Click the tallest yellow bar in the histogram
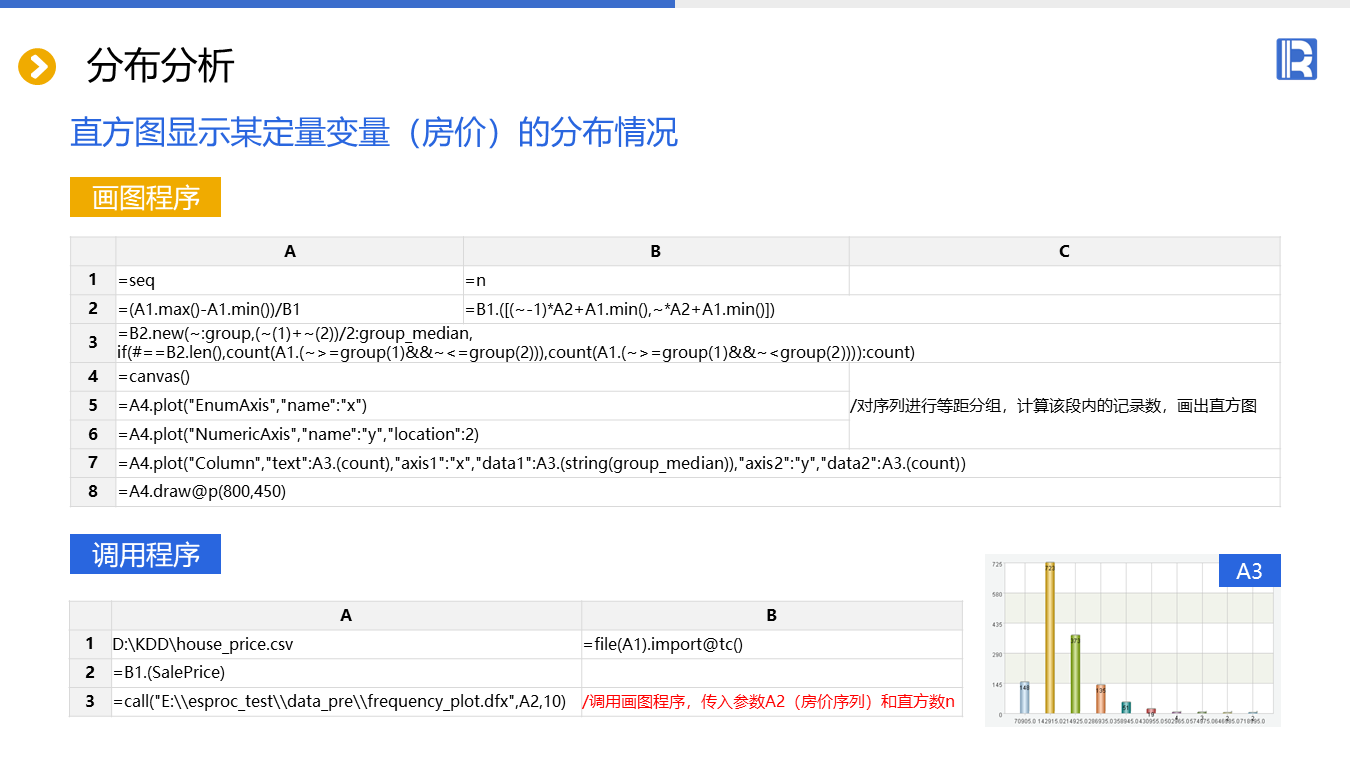 (x=1050, y=638)
